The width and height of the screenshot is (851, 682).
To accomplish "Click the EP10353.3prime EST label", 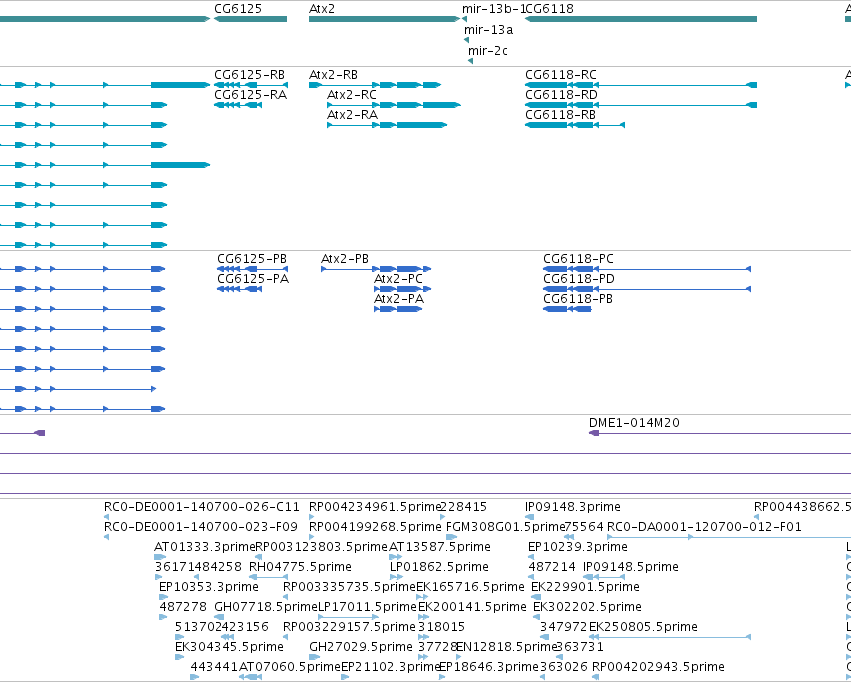I will point(208,587).
